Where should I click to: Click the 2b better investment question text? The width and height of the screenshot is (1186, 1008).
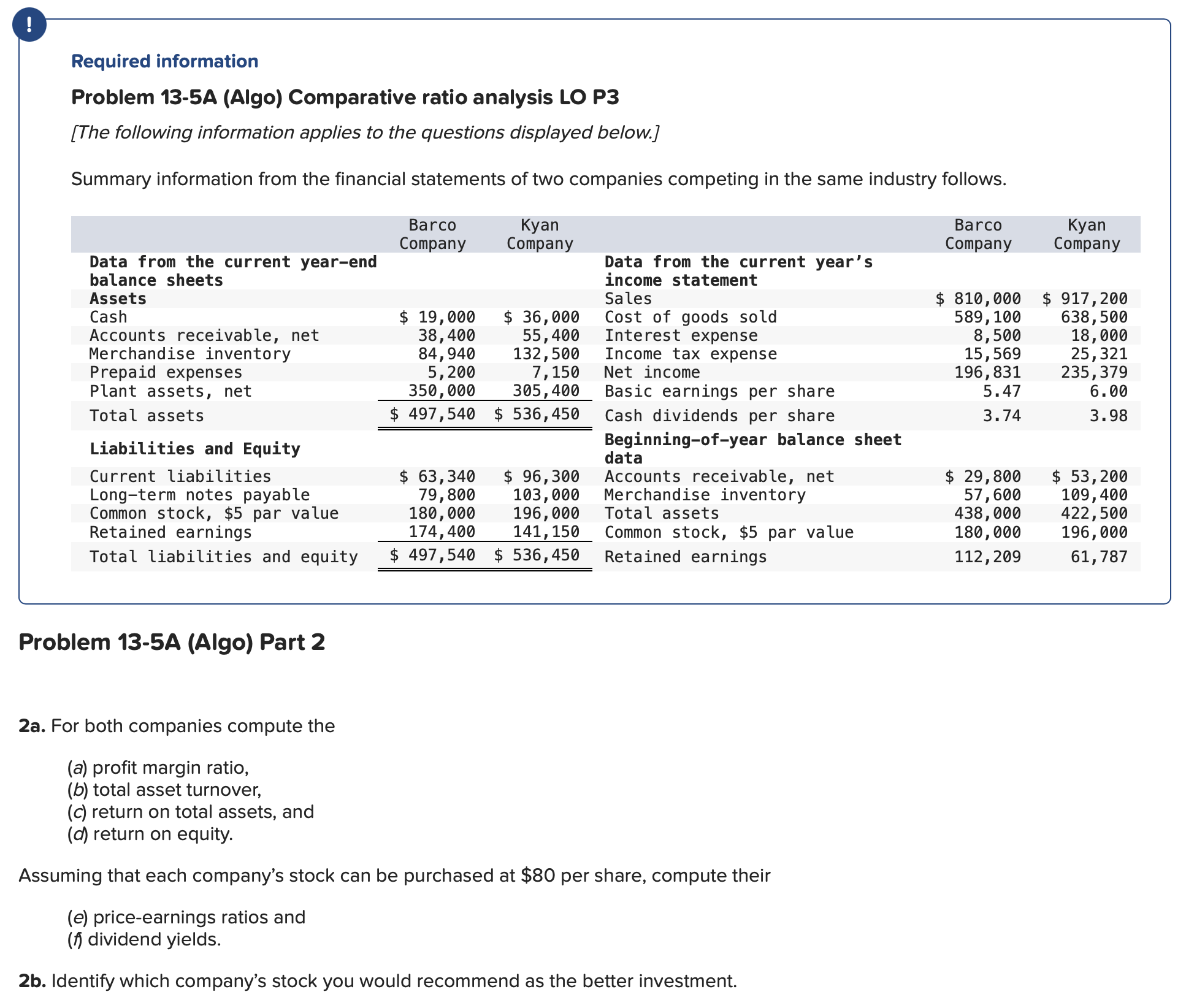(x=377, y=980)
